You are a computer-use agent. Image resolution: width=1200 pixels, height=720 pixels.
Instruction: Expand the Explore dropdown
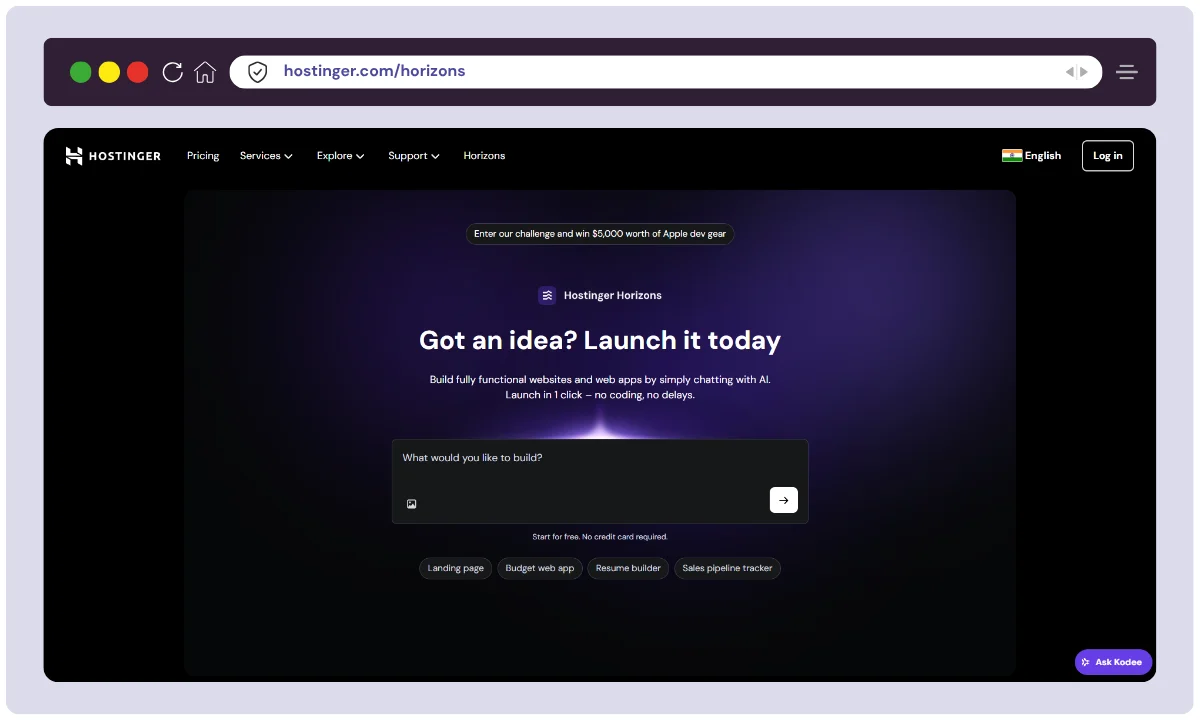[x=340, y=156]
